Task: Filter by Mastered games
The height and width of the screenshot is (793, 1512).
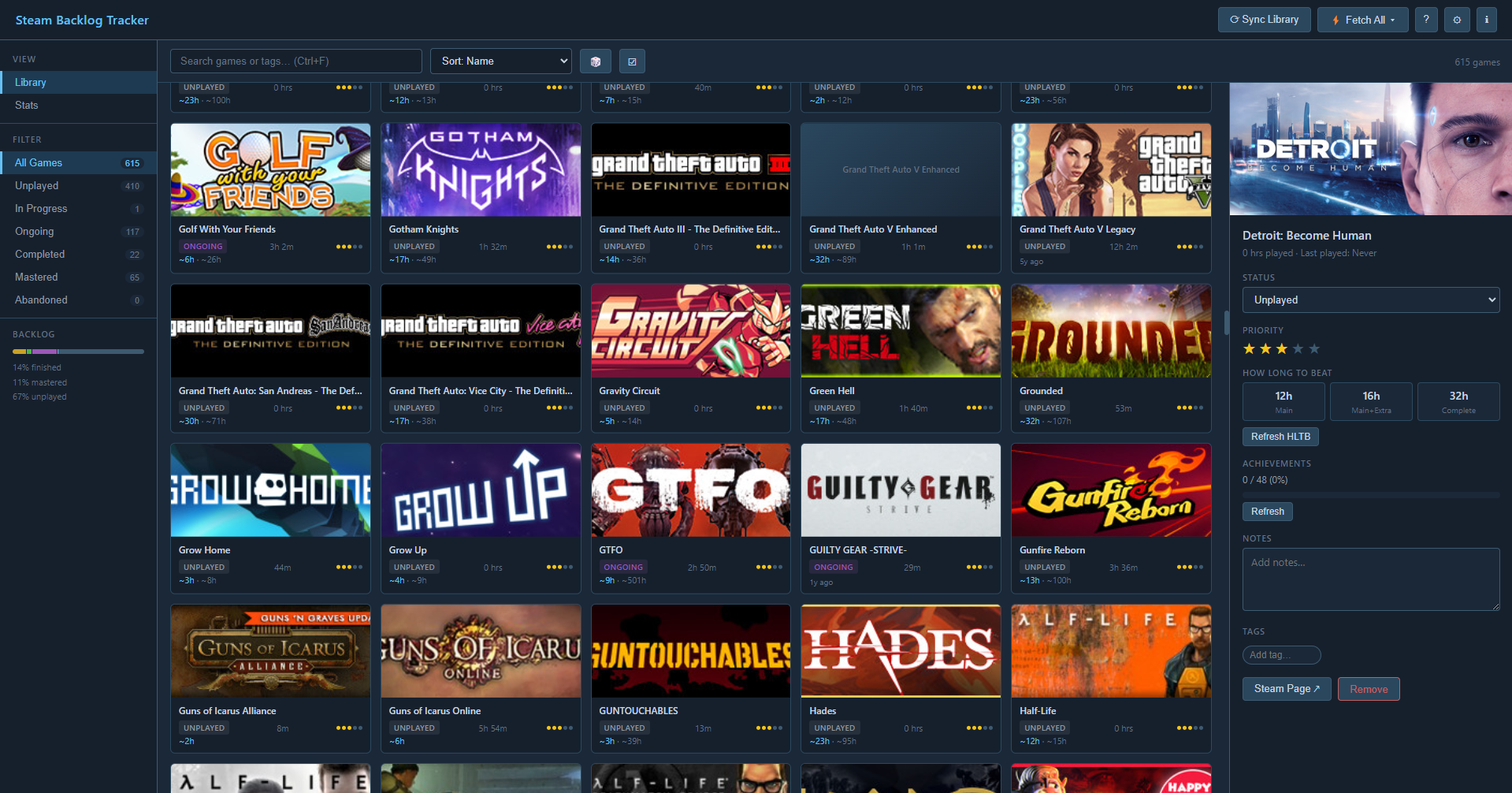Action: pos(79,277)
